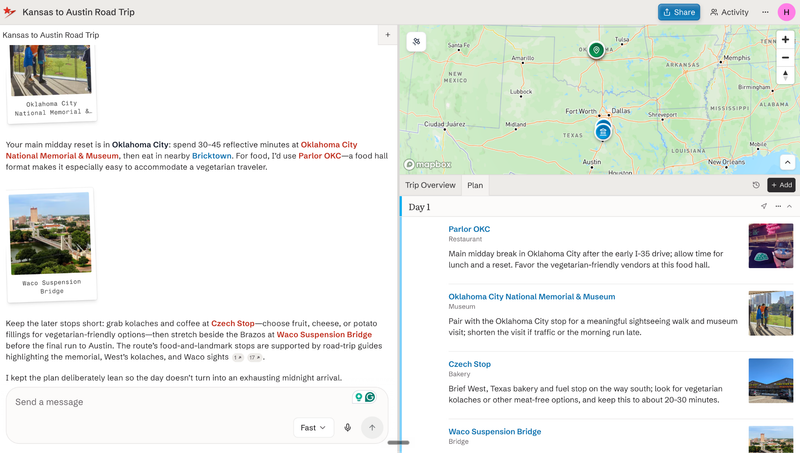Collapse the map with chevron button
The width and height of the screenshot is (800, 453).
point(787,162)
